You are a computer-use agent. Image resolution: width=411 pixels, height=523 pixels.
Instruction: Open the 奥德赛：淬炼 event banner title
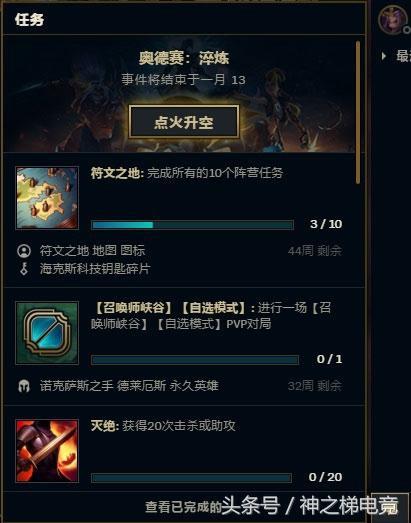coord(184,58)
